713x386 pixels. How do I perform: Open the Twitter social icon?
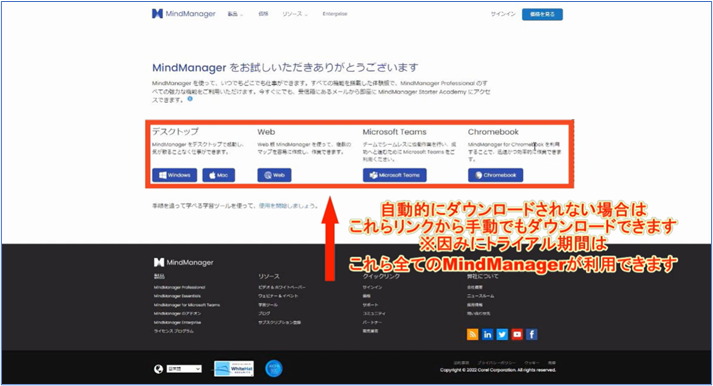coord(502,335)
